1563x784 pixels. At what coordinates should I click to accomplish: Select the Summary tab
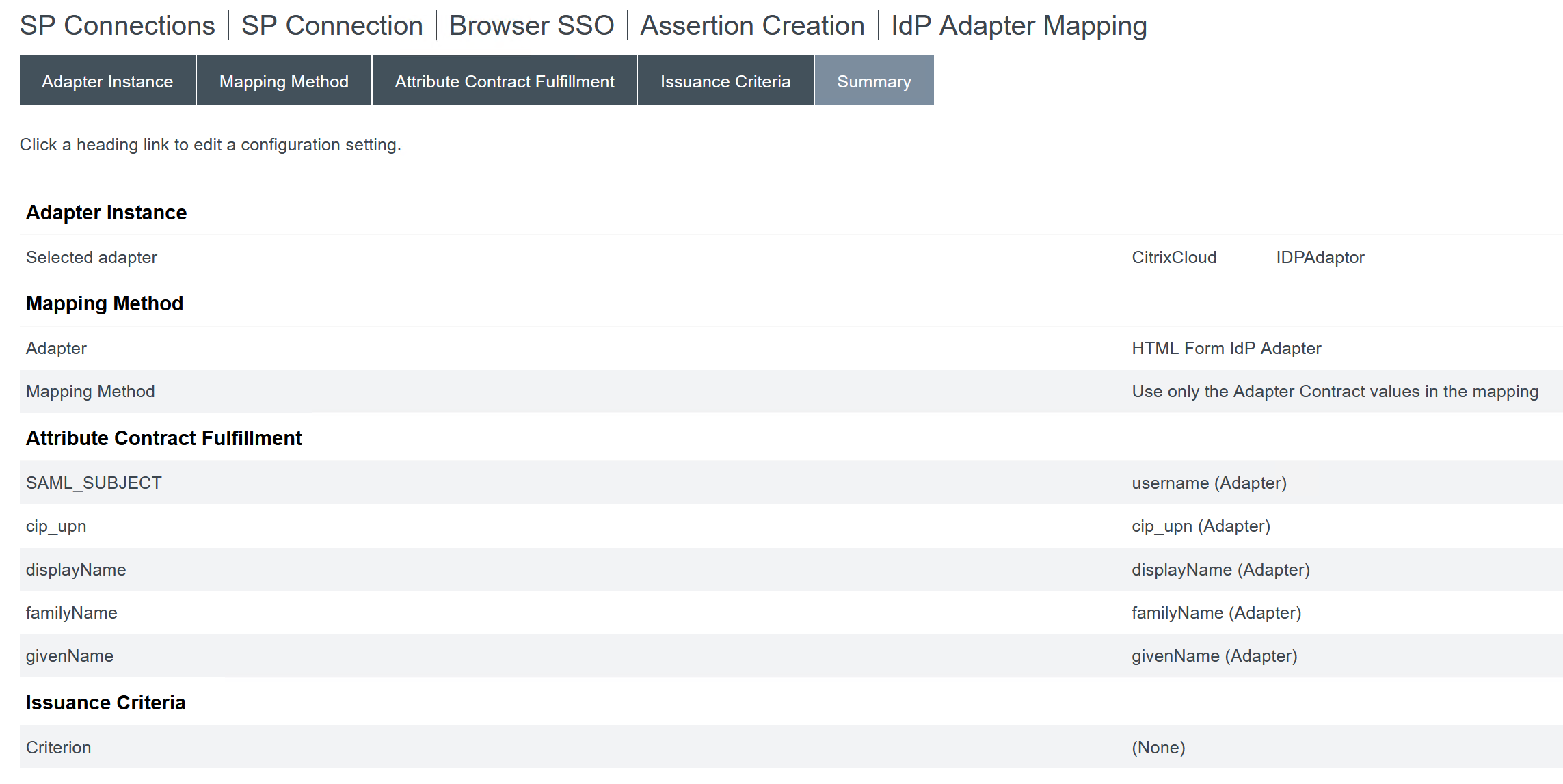point(874,81)
